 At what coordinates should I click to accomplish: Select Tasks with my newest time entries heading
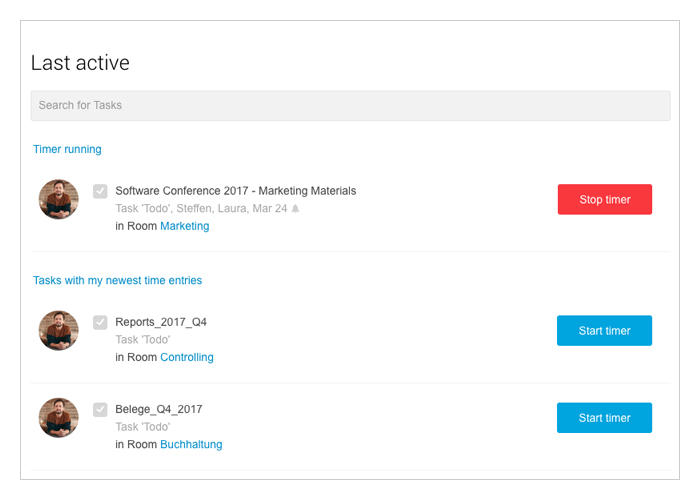pos(117,280)
